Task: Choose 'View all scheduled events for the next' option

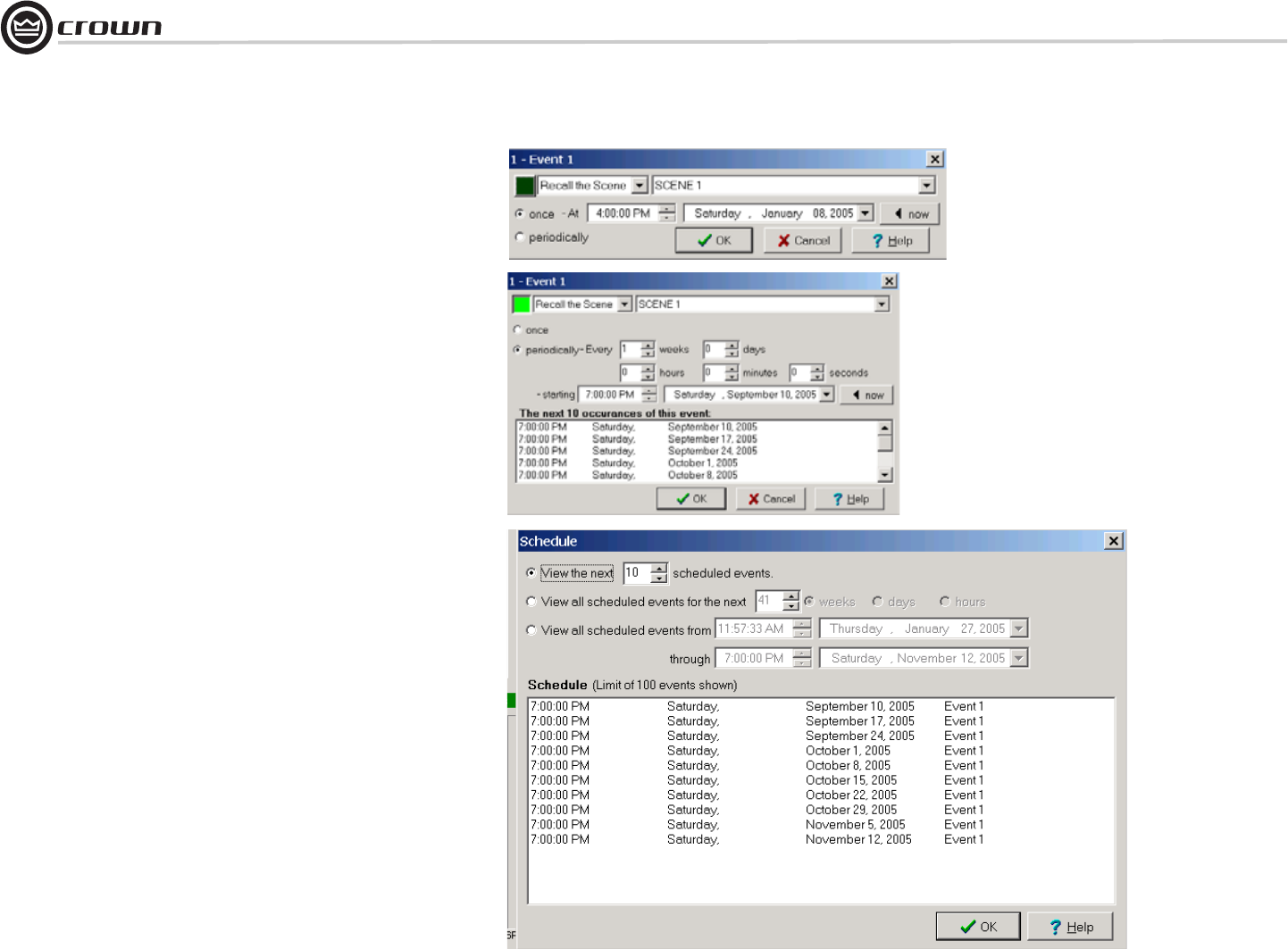Action: pyautogui.click(x=531, y=602)
